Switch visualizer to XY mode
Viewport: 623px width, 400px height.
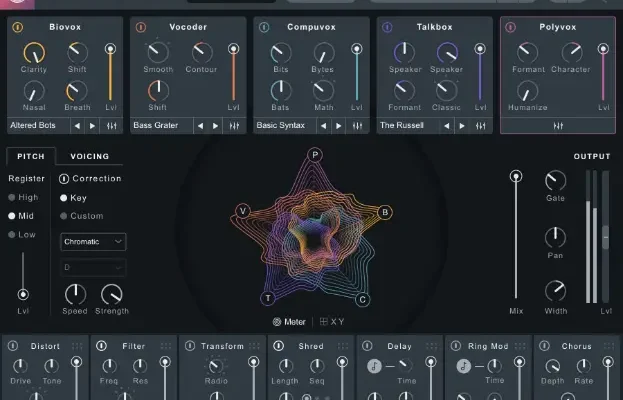tap(331, 322)
